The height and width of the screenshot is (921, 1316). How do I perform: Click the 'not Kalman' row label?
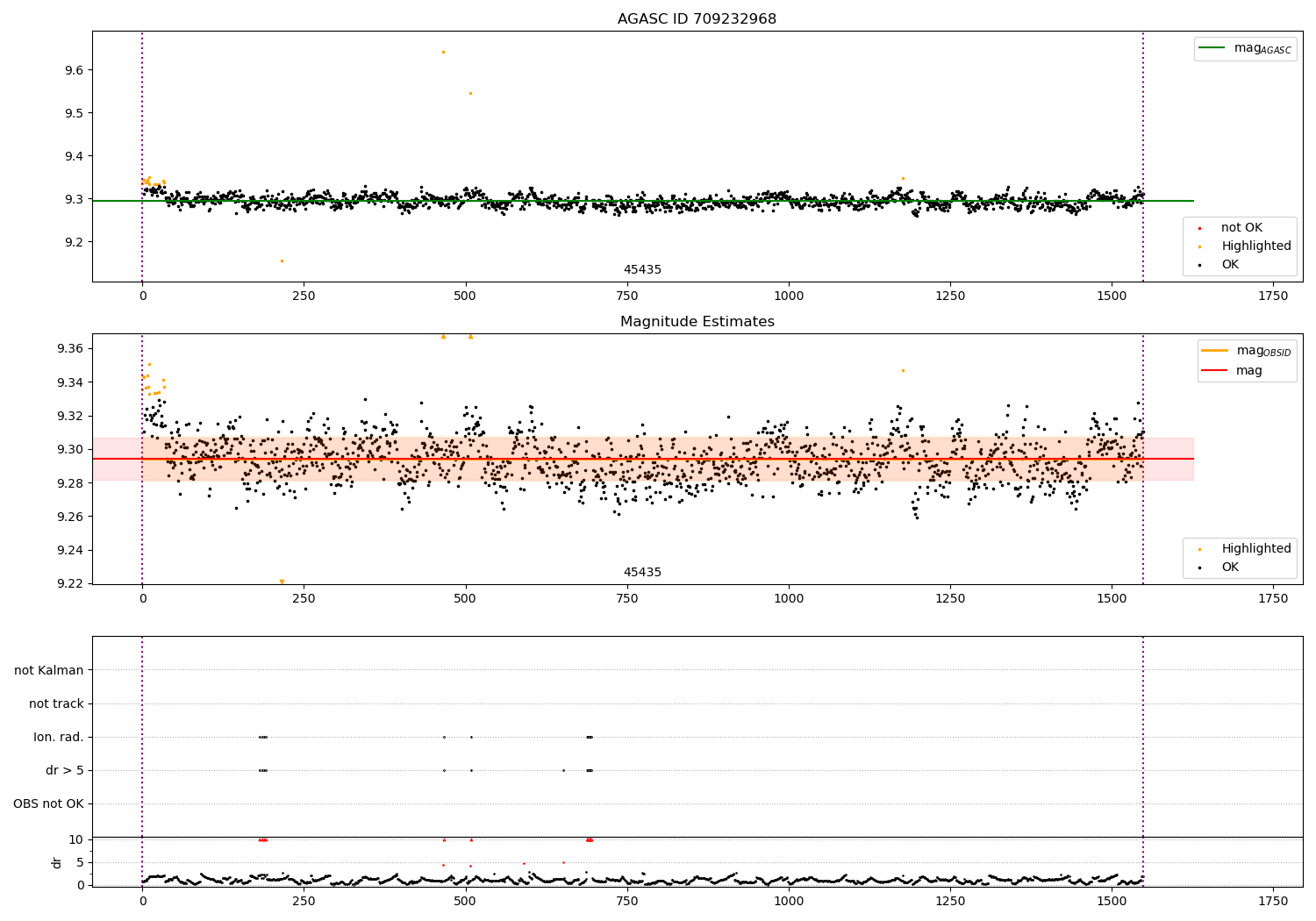[x=49, y=670]
